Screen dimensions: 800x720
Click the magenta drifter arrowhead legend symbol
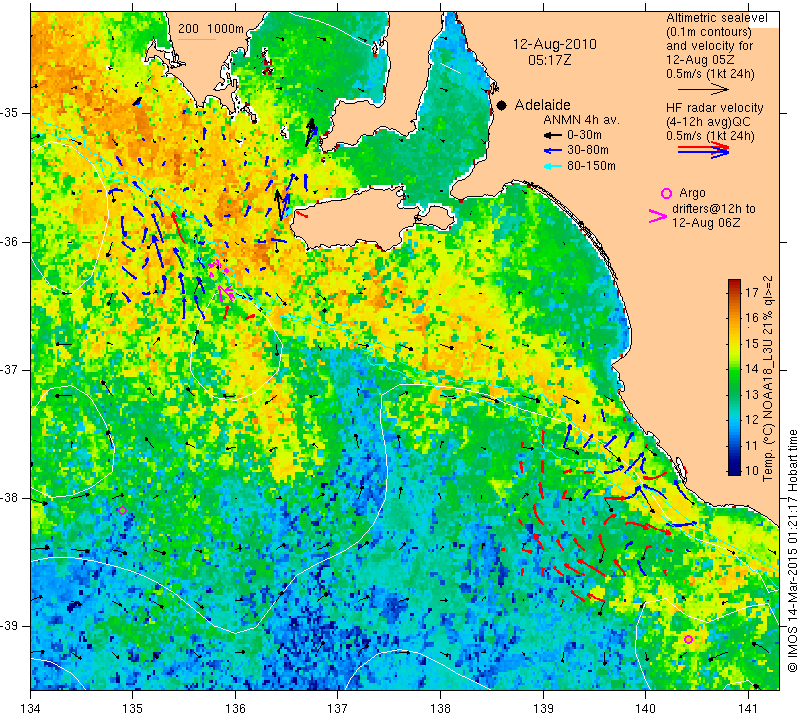pyautogui.click(x=658, y=216)
